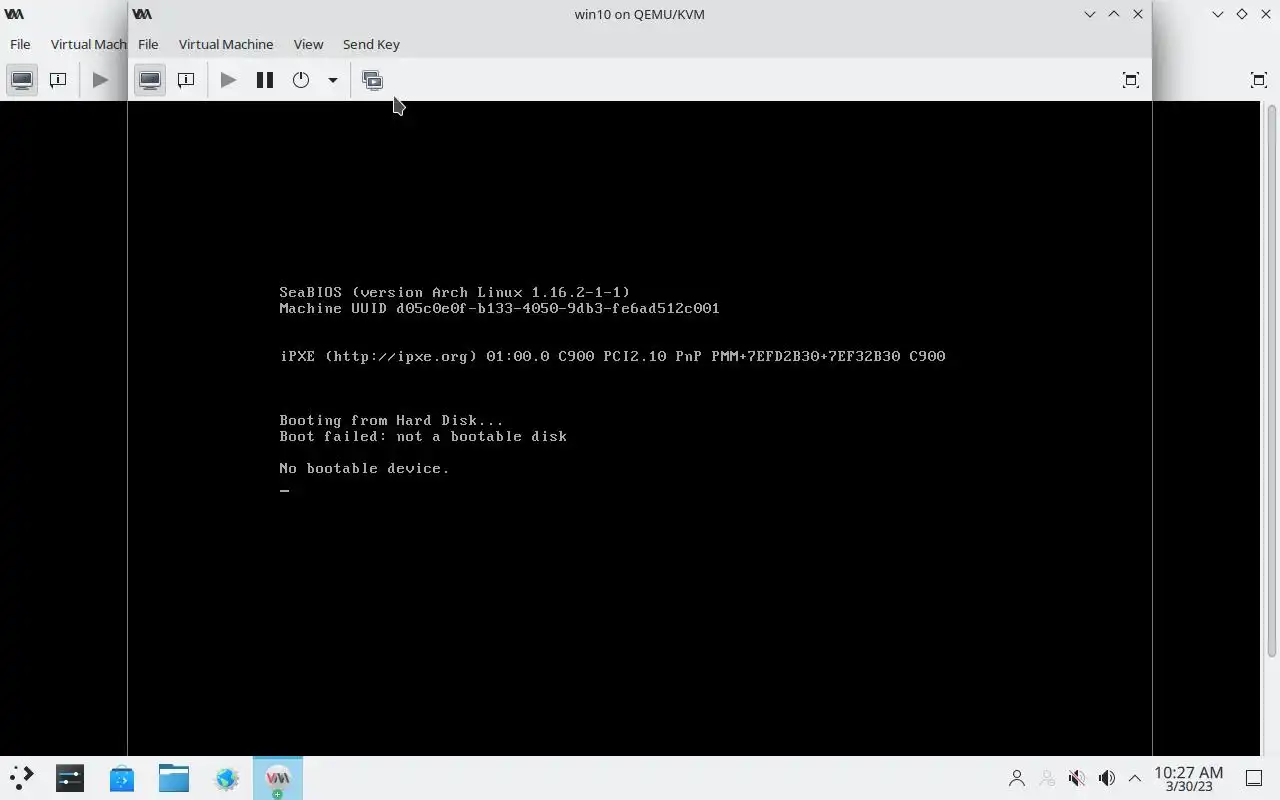Click the user icon in system tray

coord(1017,777)
